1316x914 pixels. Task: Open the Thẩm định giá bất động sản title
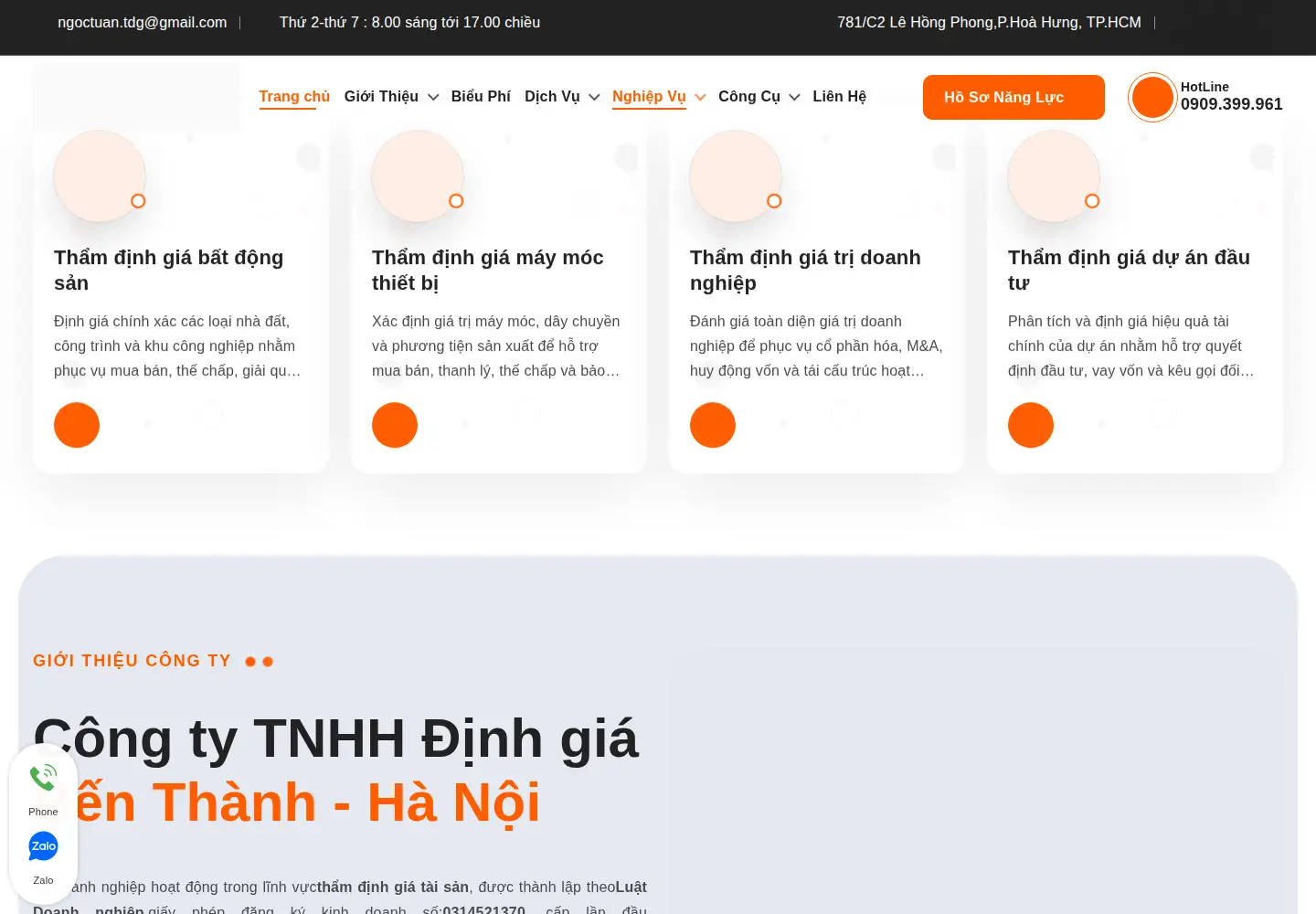(x=169, y=271)
